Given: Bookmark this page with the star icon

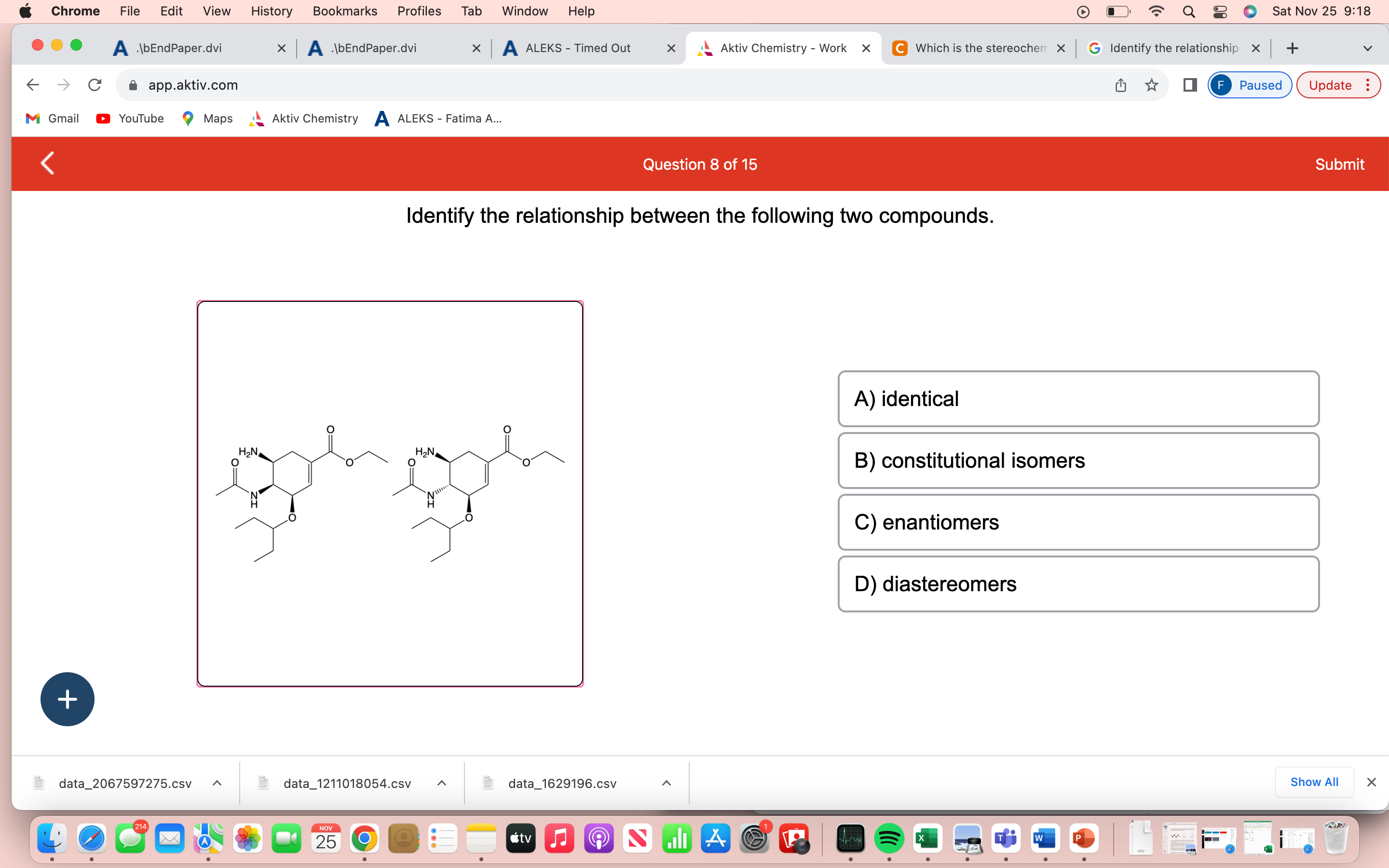Looking at the screenshot, I should click(x=1151, y=85).
